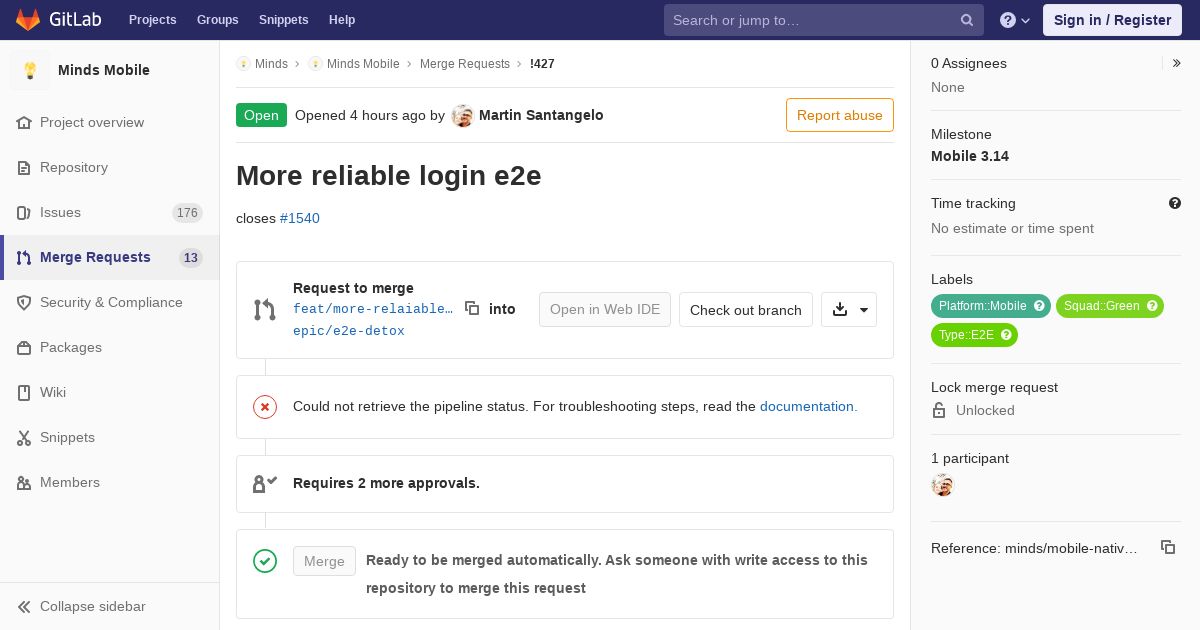Click Martin Santangelo's author avatar
Viewport: 1200px width, 630px height.
(462, 115)
